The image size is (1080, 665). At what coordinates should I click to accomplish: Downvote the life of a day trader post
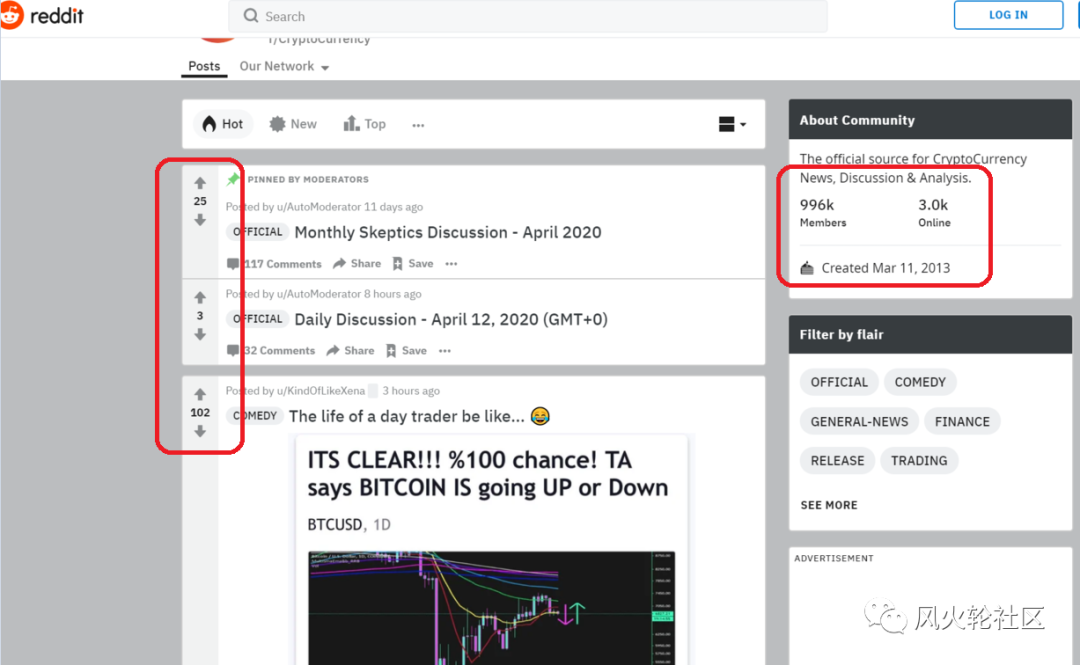(200, 431)
